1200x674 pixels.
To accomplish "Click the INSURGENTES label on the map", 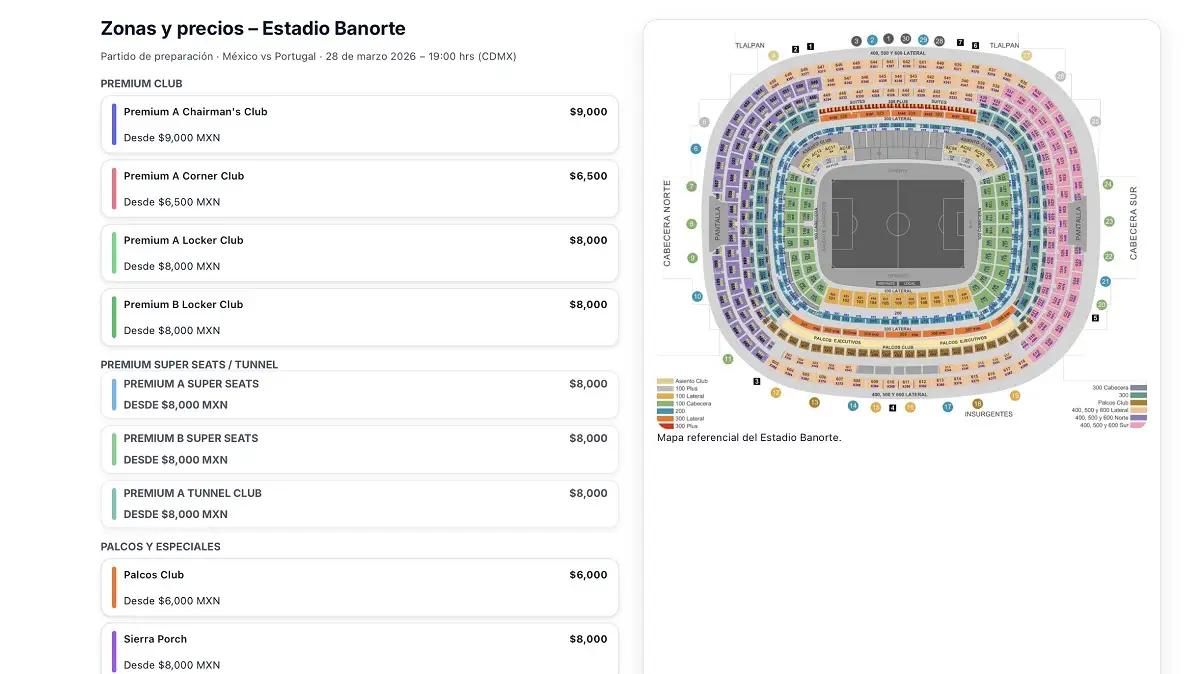I will pyautogui.click(x=987, y=414).
